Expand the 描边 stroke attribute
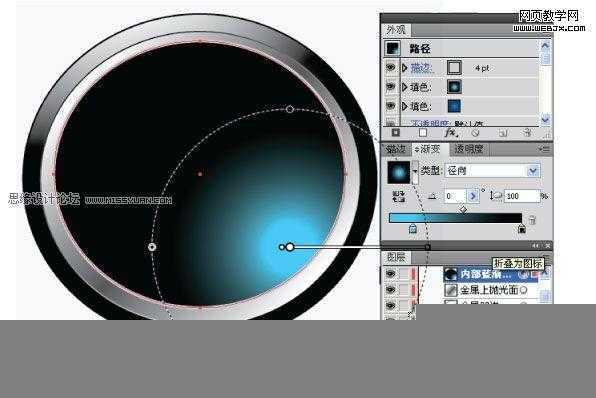This screenshot has width=596, height=398. 405,68
